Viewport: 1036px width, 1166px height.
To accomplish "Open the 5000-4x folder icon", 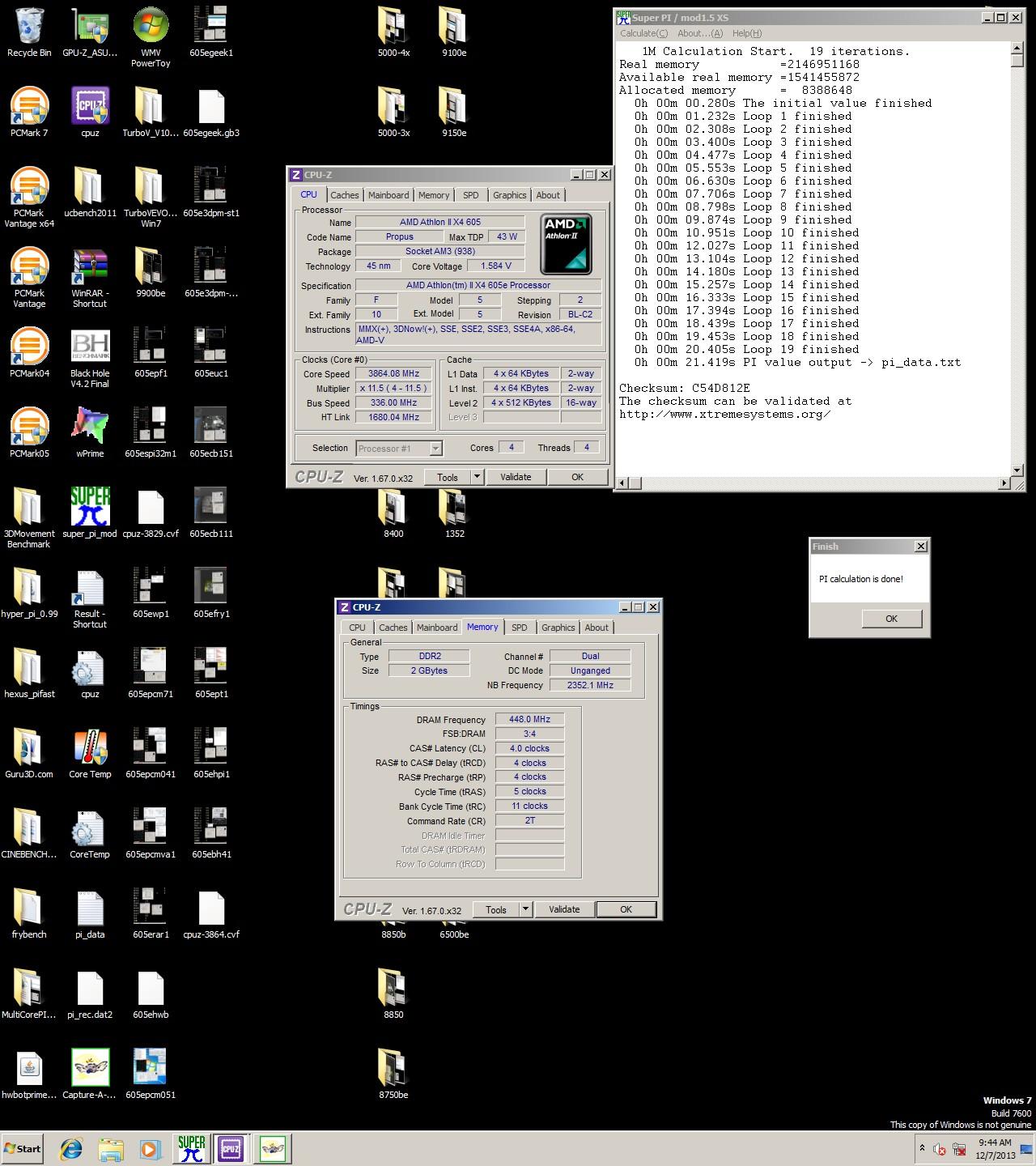I will [393, 32].
